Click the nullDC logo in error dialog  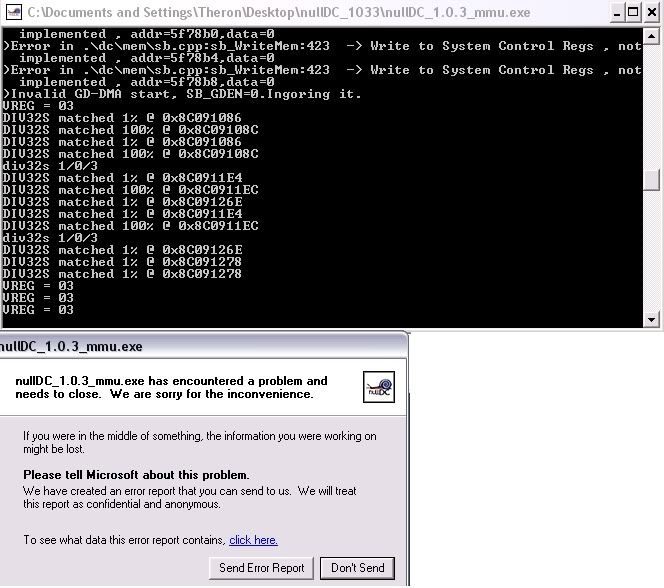tap(379, 388)
